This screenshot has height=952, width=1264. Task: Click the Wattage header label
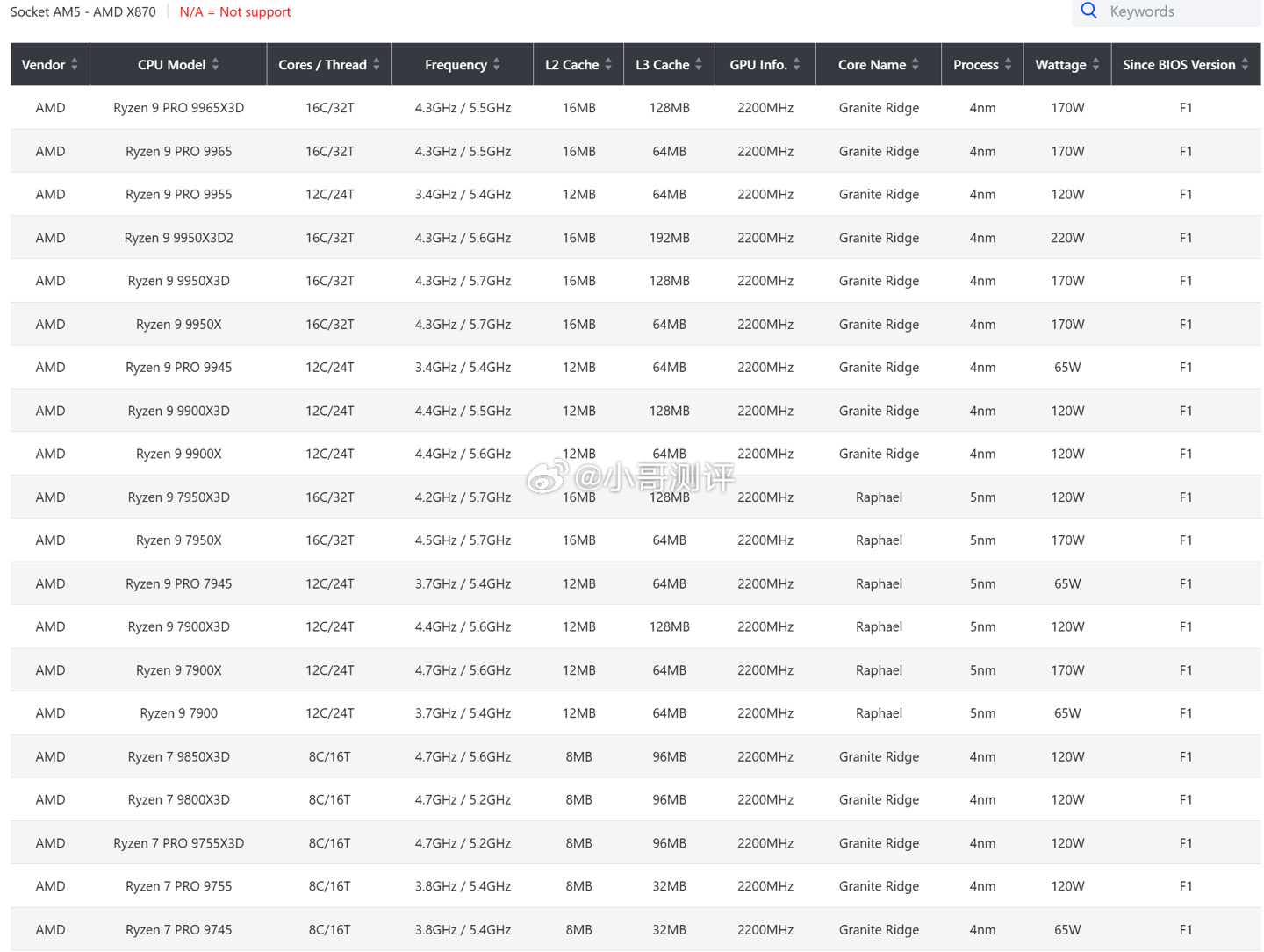1060,65
